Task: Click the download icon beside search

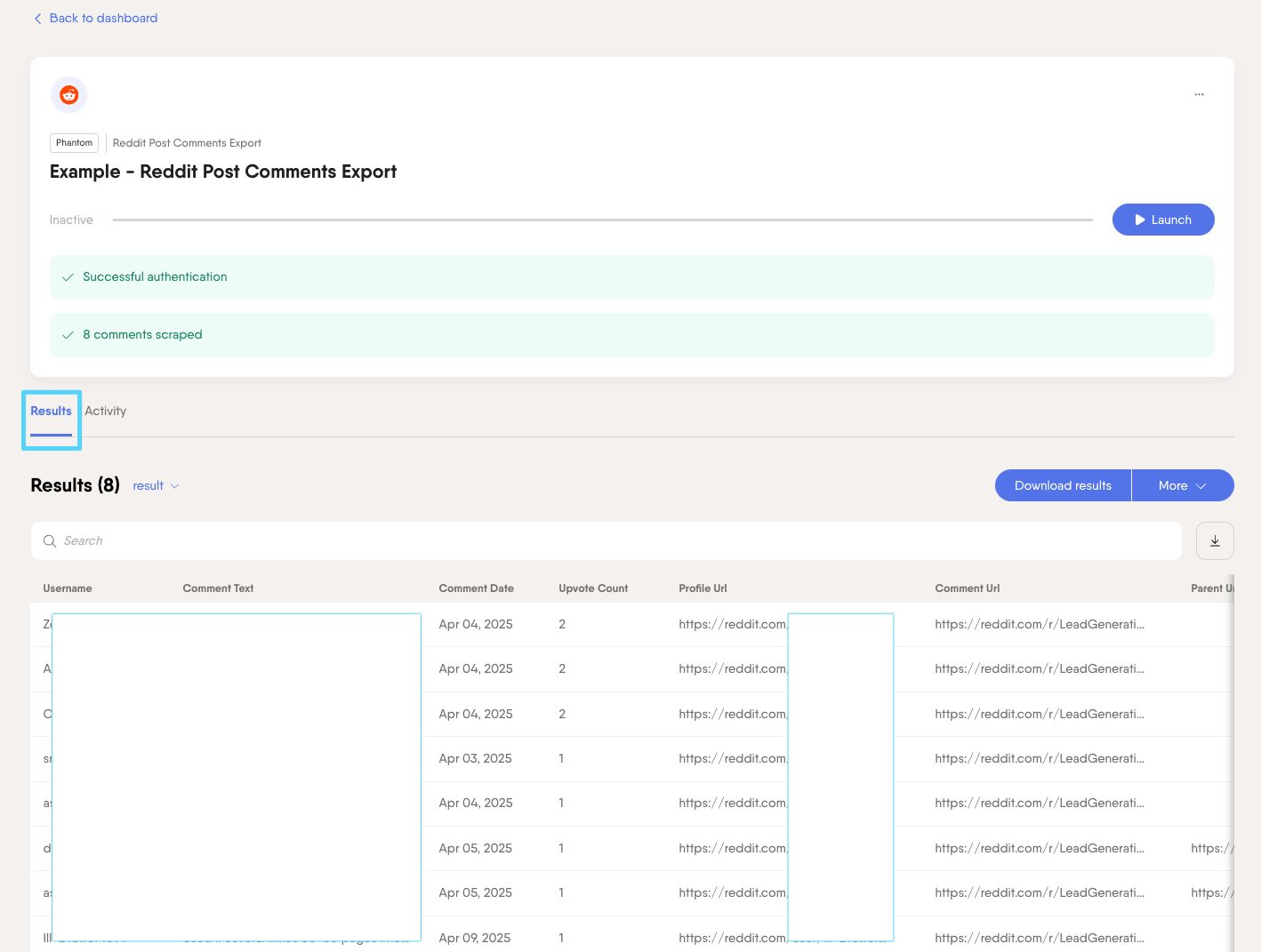Action: (1215, 540)
